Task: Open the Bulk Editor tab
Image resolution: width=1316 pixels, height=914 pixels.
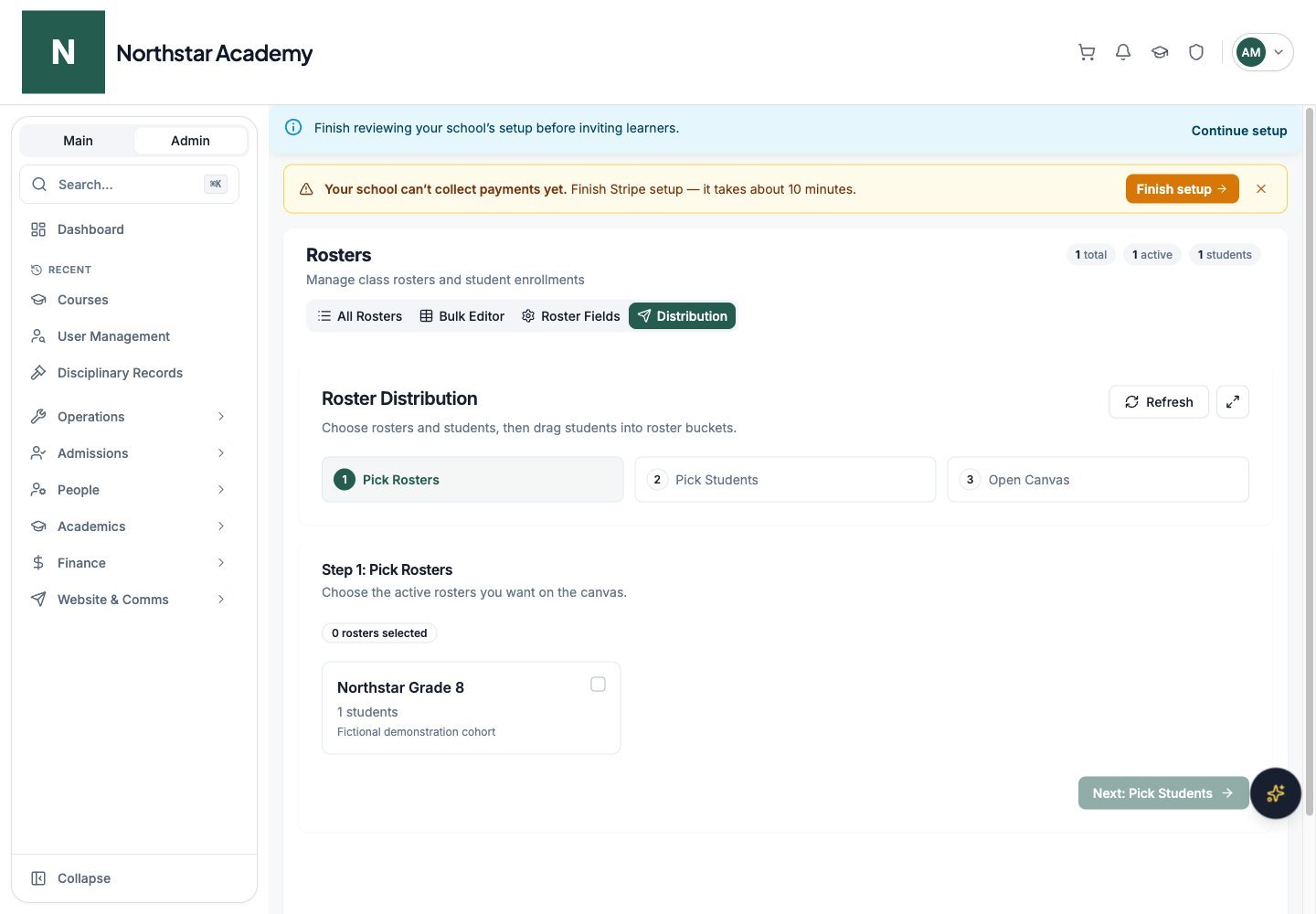Action: (x=462, y=316)
